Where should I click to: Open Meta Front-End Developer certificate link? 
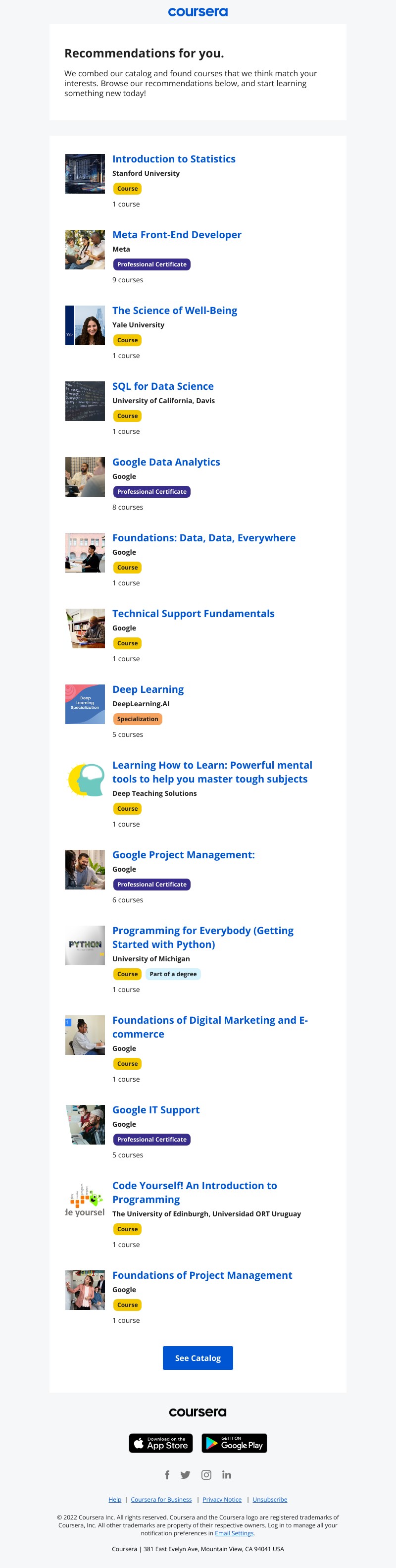[177, 234]
